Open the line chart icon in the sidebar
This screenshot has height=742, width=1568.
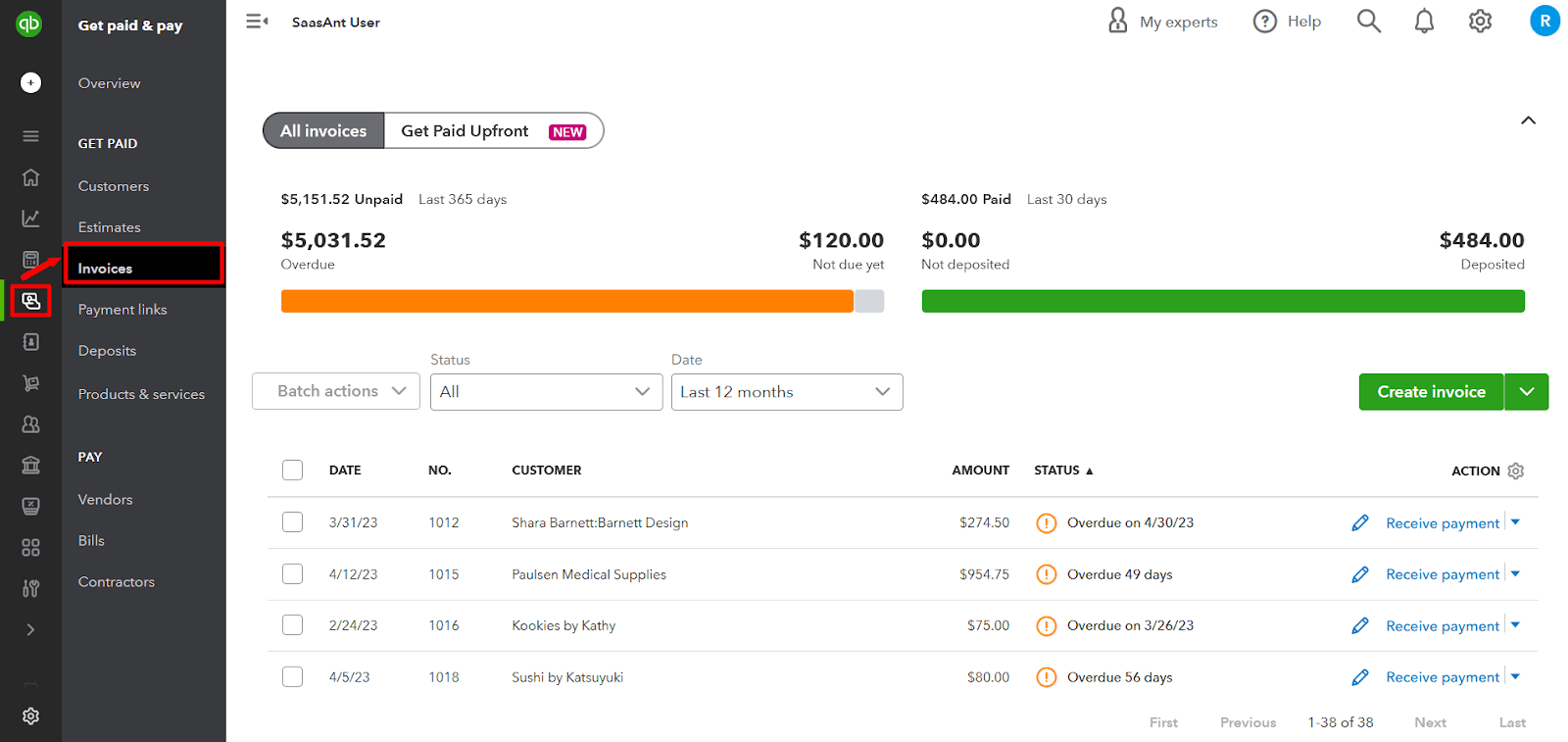click(x=31, y=219)
